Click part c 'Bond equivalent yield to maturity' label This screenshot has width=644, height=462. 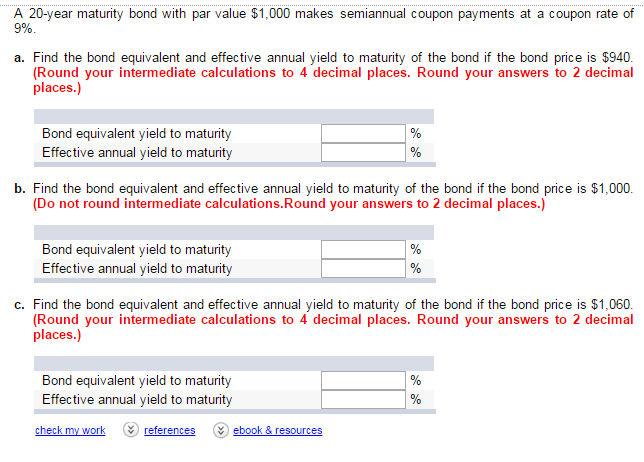[x=136, y=381]
